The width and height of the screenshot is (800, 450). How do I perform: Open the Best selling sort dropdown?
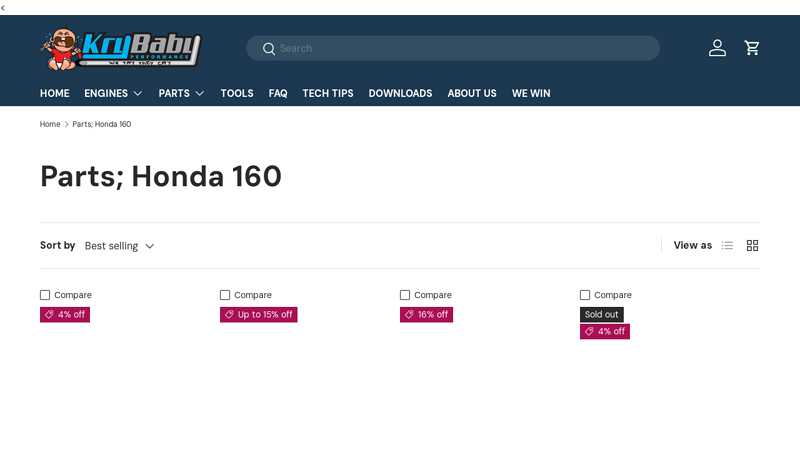(119, 246)
